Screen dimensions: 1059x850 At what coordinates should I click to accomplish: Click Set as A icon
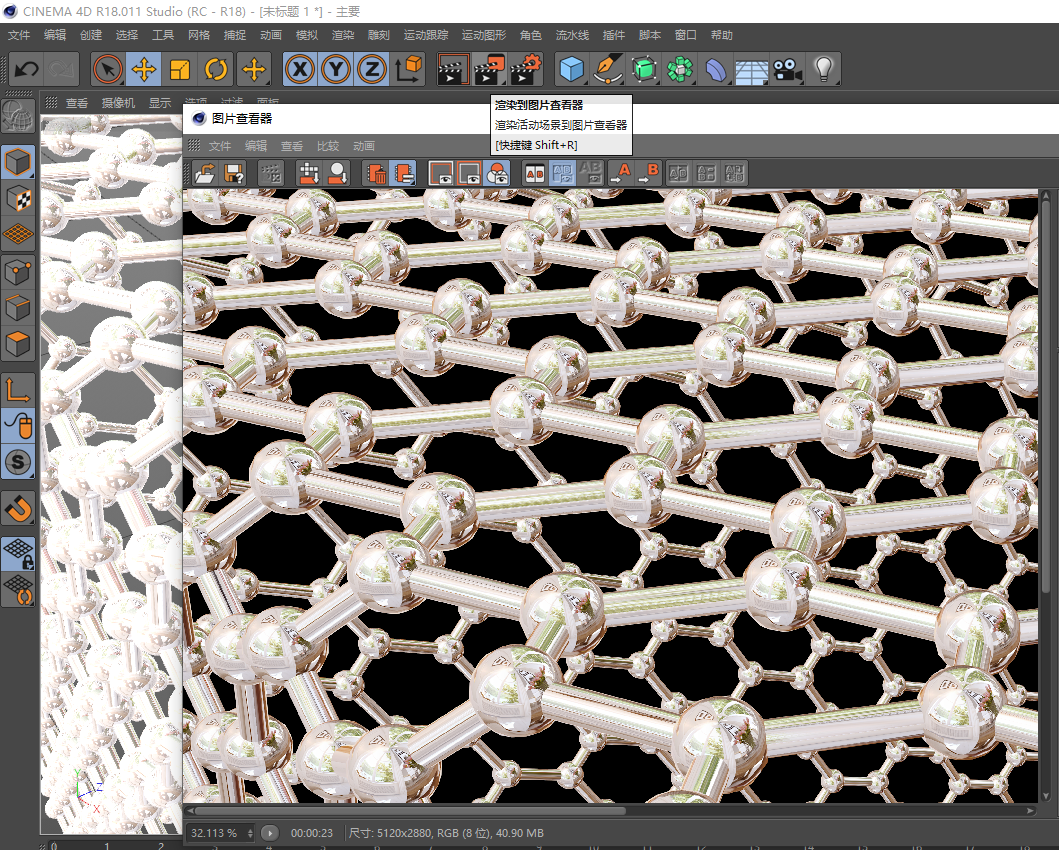tap(621, 174)
